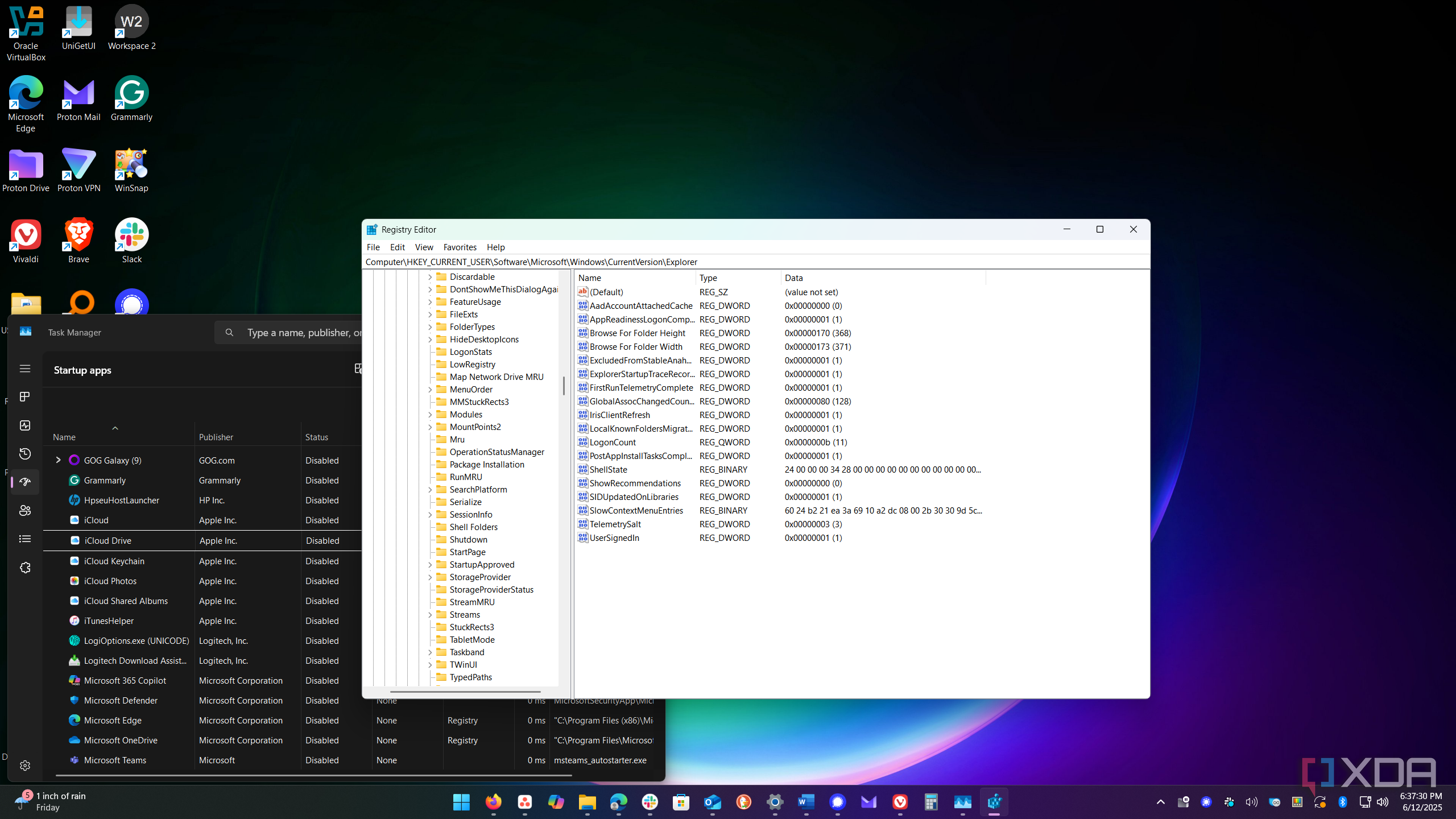Select the RunMRU registry key

coord(465,477)
